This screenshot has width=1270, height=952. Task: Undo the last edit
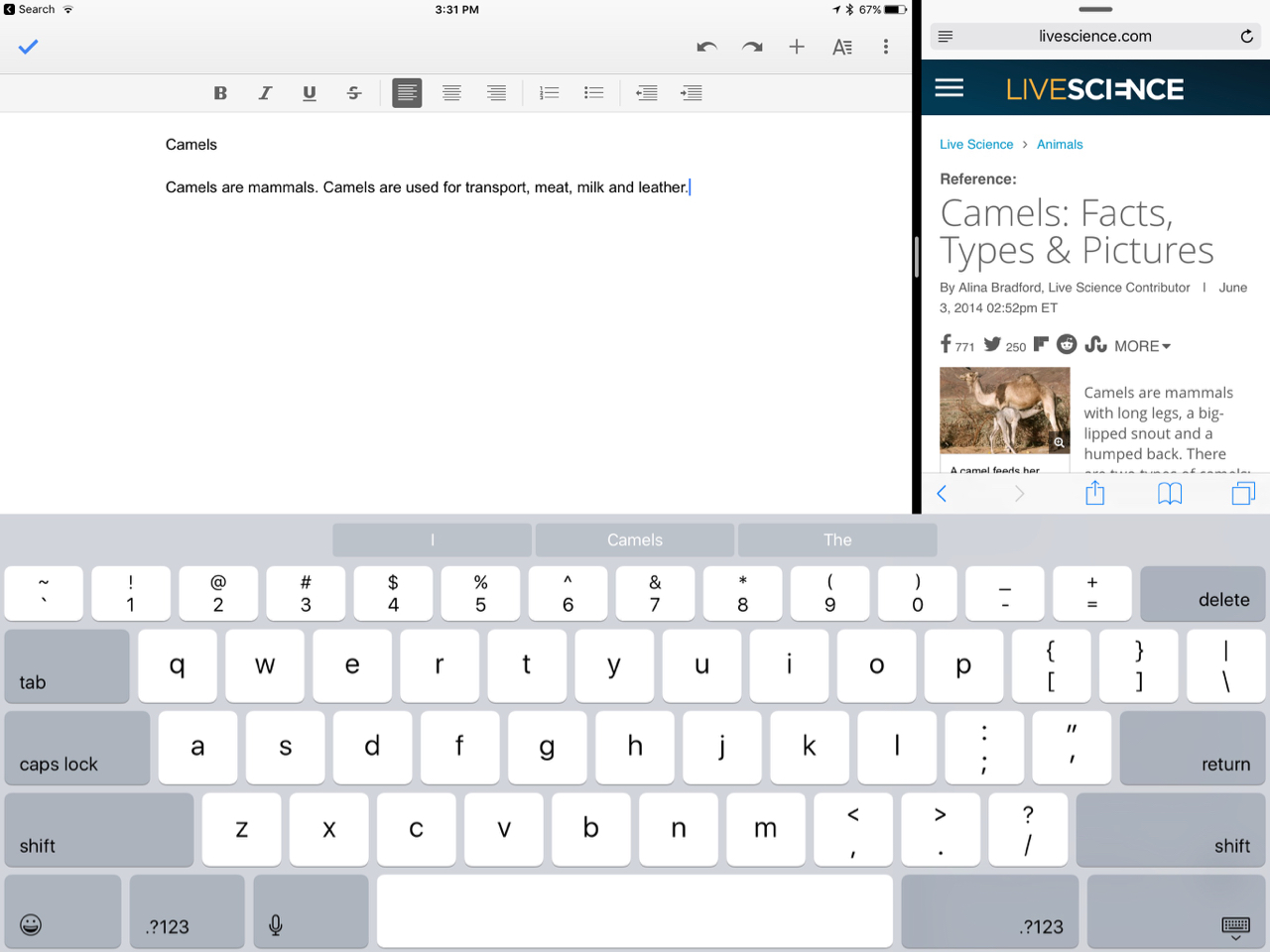pyautogui.click(x=706, y=47)
